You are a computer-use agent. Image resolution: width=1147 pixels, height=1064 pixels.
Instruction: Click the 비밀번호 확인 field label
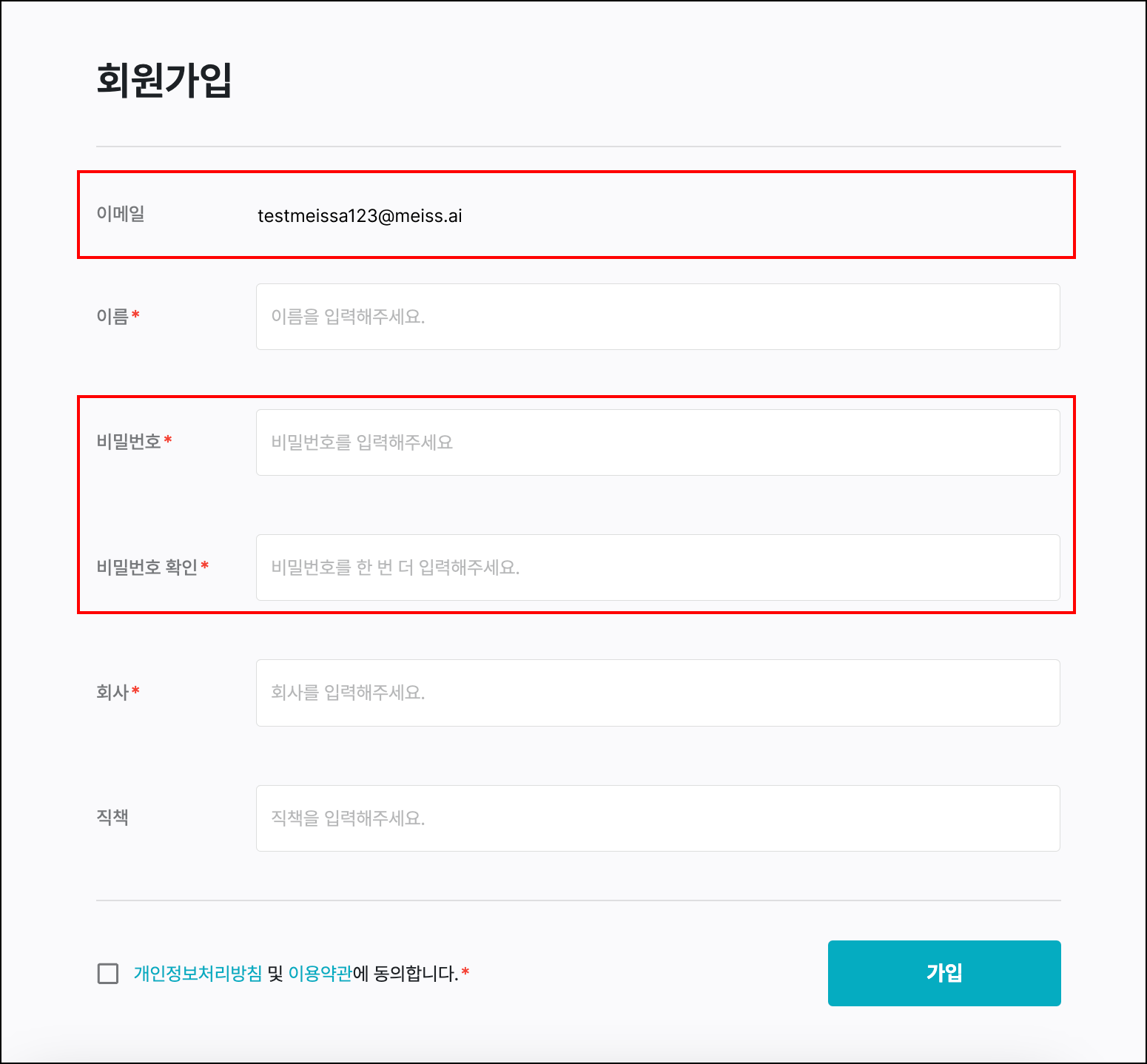point(147,568)
